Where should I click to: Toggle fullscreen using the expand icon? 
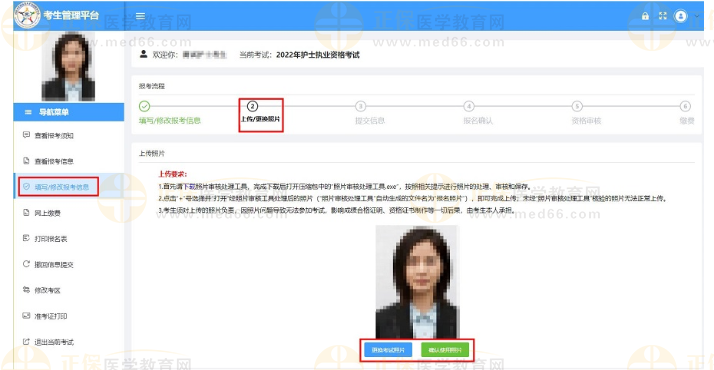pyautogui.click(x=663, y=16)
